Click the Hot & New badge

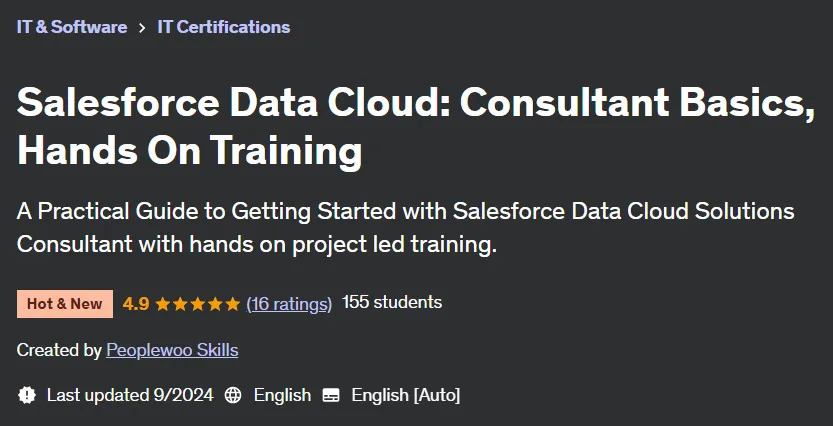(x=65, y=304)
